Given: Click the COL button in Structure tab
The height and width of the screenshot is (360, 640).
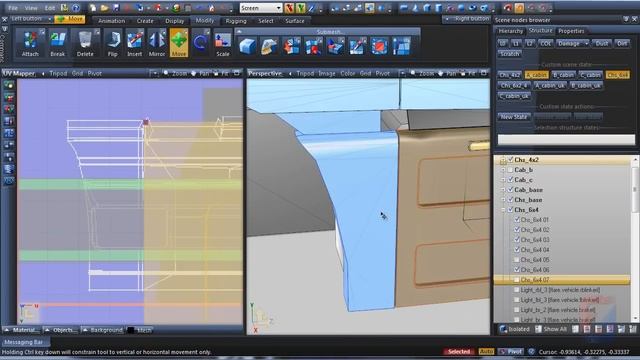Looking at the screenshot, I should click(545, 43).
